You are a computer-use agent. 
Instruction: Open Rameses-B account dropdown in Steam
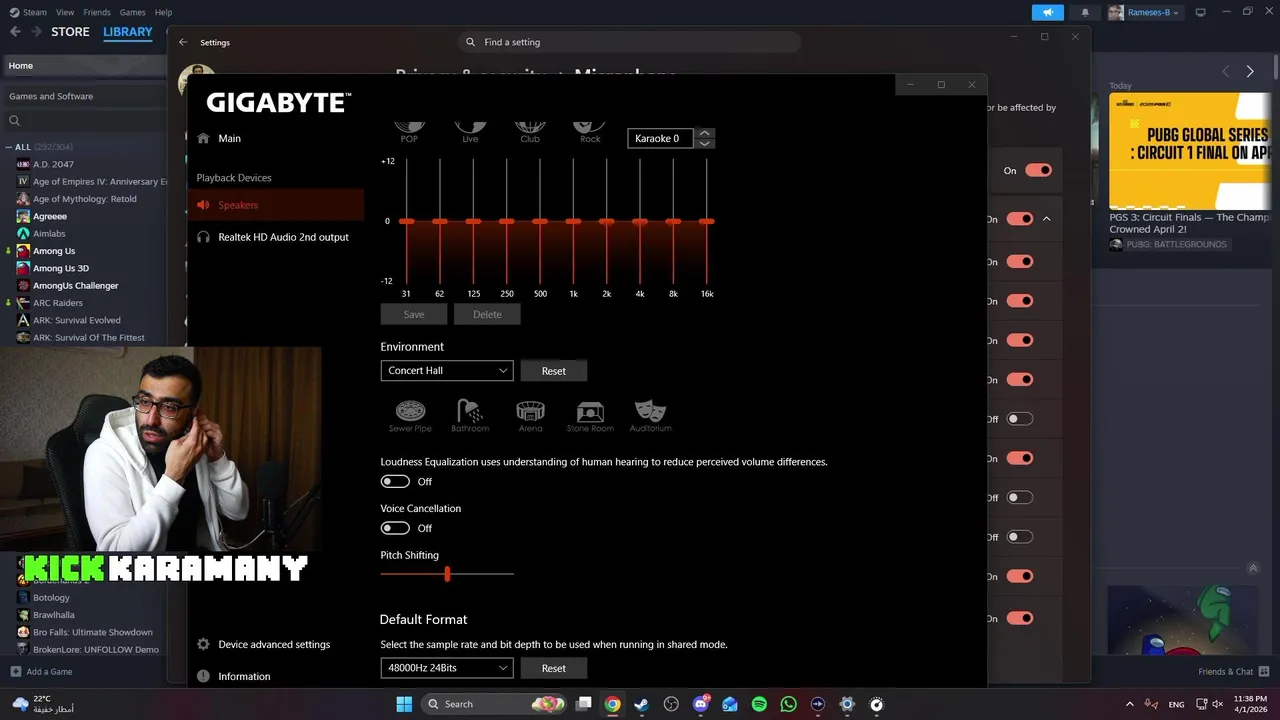pyautogui.click(x=1144, y=12)
